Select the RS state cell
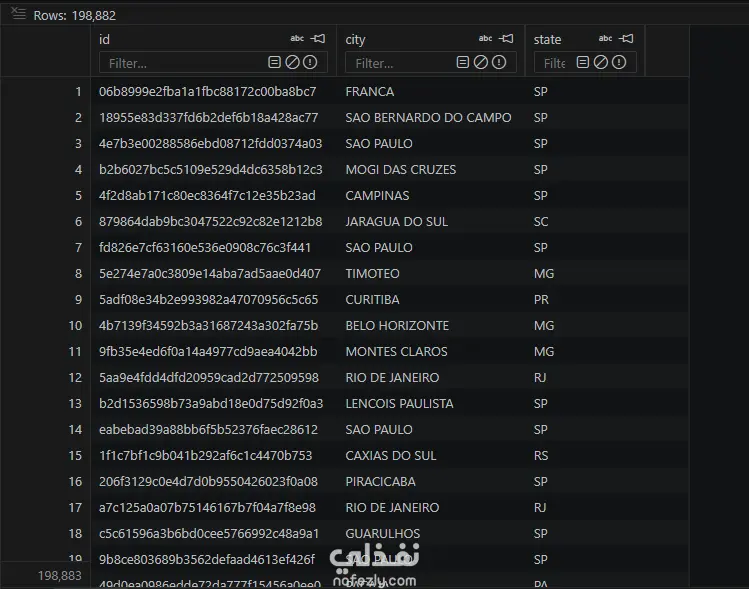749x589 pixels. (541, 456)
